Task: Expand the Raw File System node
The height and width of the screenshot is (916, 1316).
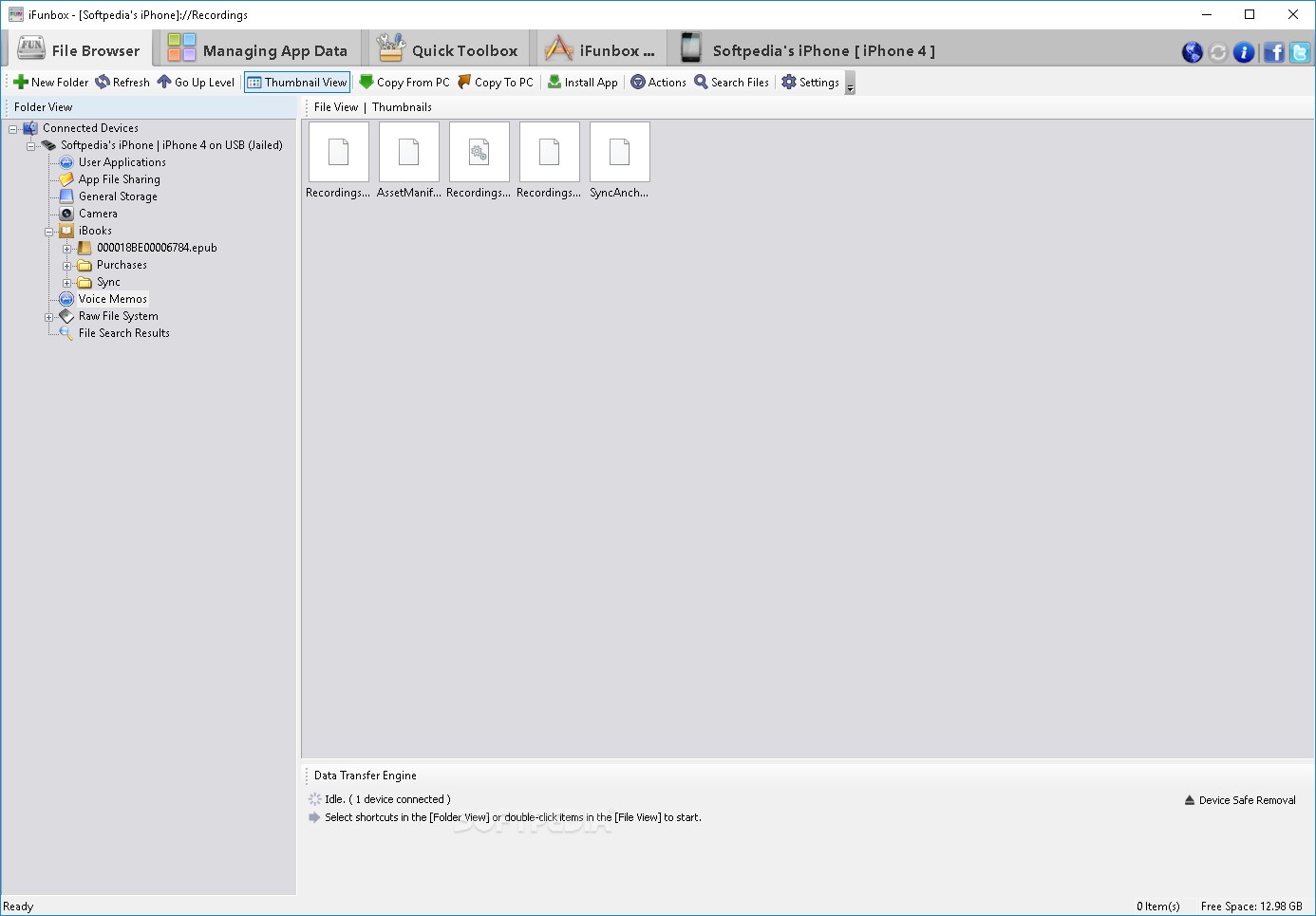Action: tap(49, 317)
